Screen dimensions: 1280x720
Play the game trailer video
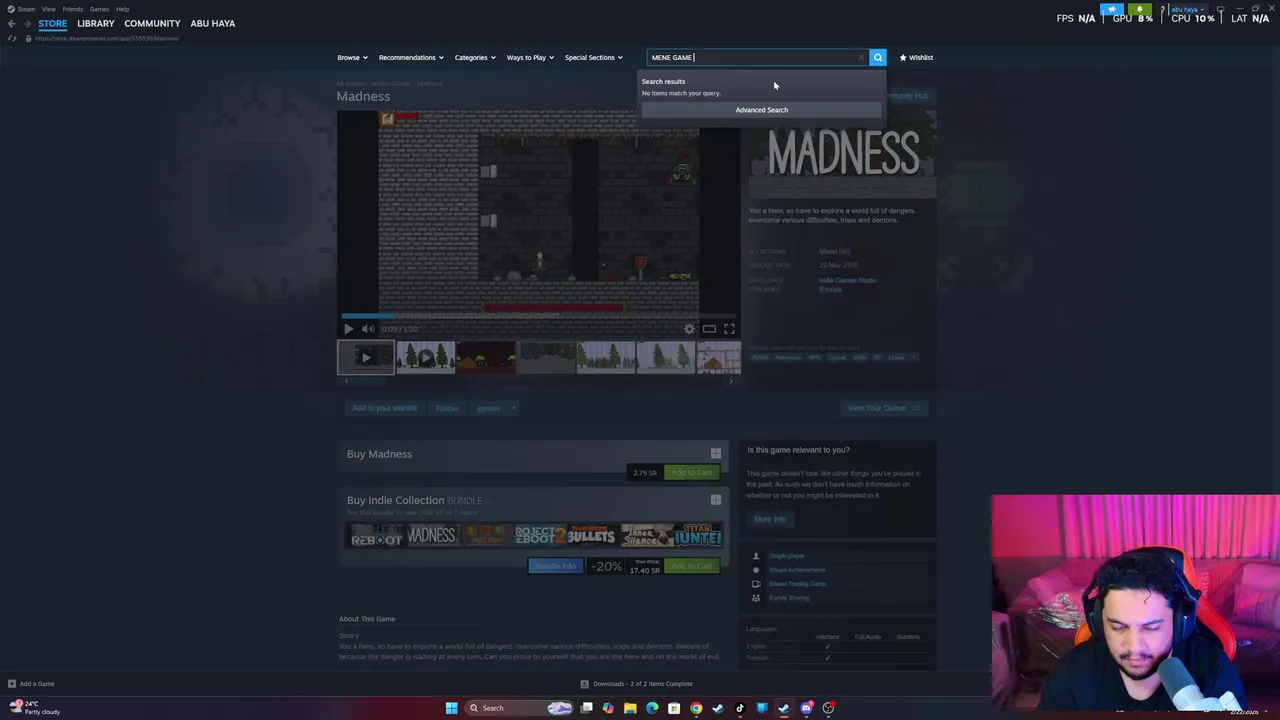348,329
